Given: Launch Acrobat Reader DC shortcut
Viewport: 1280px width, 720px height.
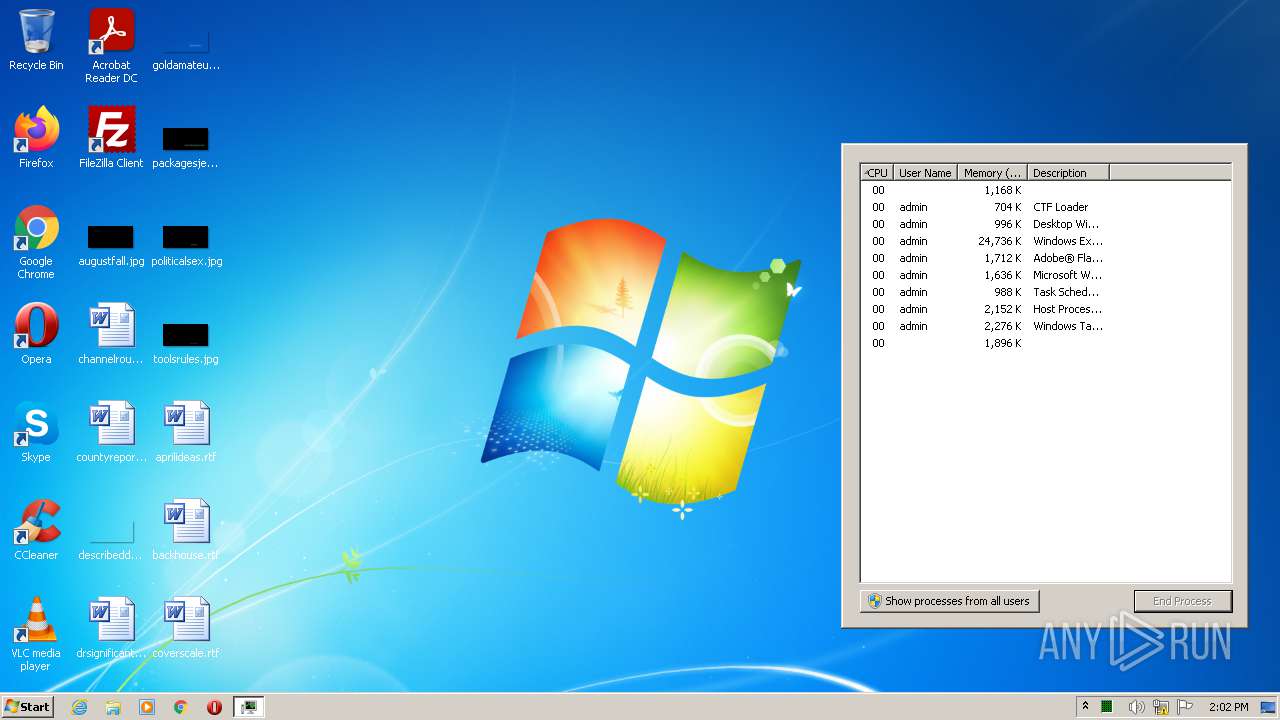Looking at the screenshot, I should coord(111,45).
